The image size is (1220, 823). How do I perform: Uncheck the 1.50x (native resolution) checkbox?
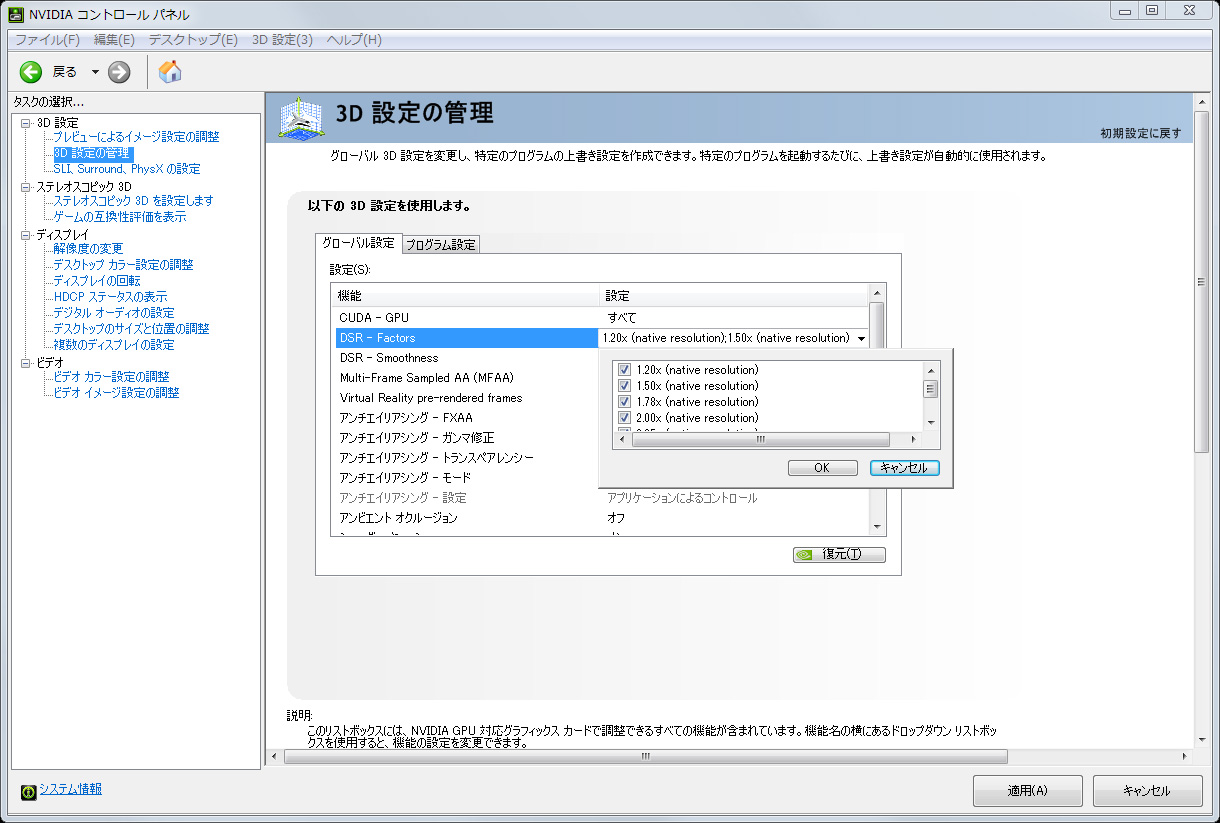624,386
